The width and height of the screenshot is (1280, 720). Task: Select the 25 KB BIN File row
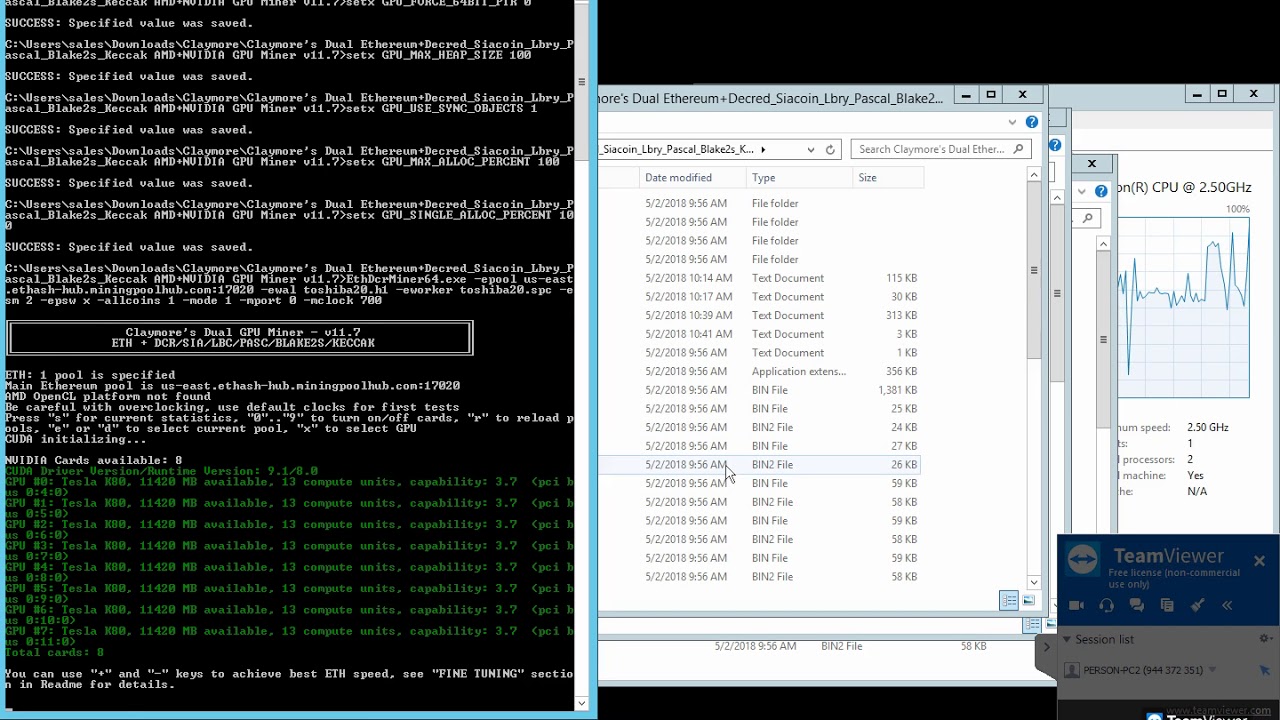click(760, 409)
